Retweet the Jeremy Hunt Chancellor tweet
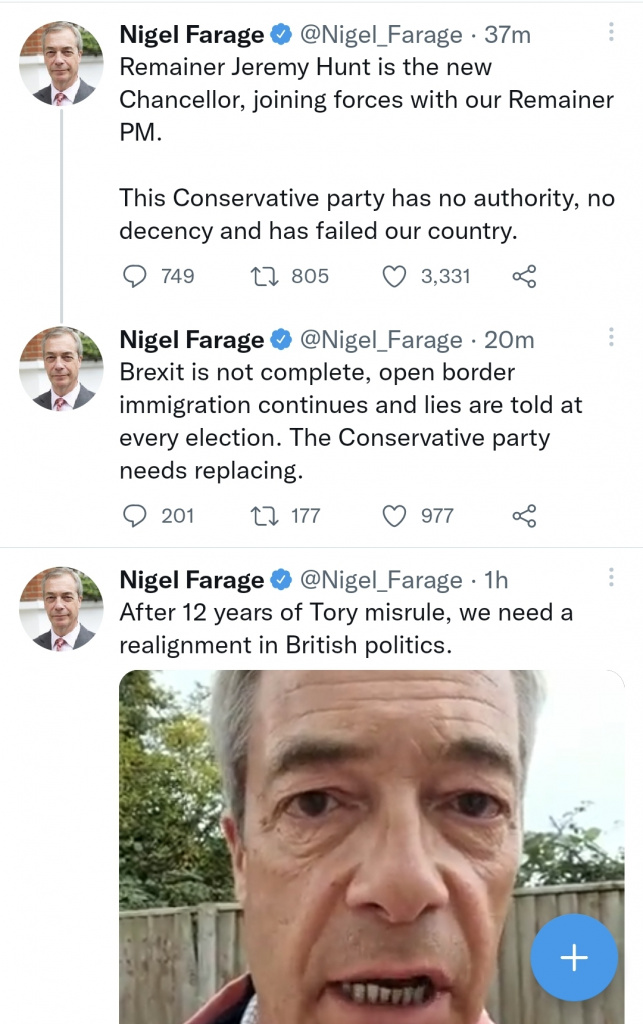Screen dimensions: 643x1024 pos(264,276)
